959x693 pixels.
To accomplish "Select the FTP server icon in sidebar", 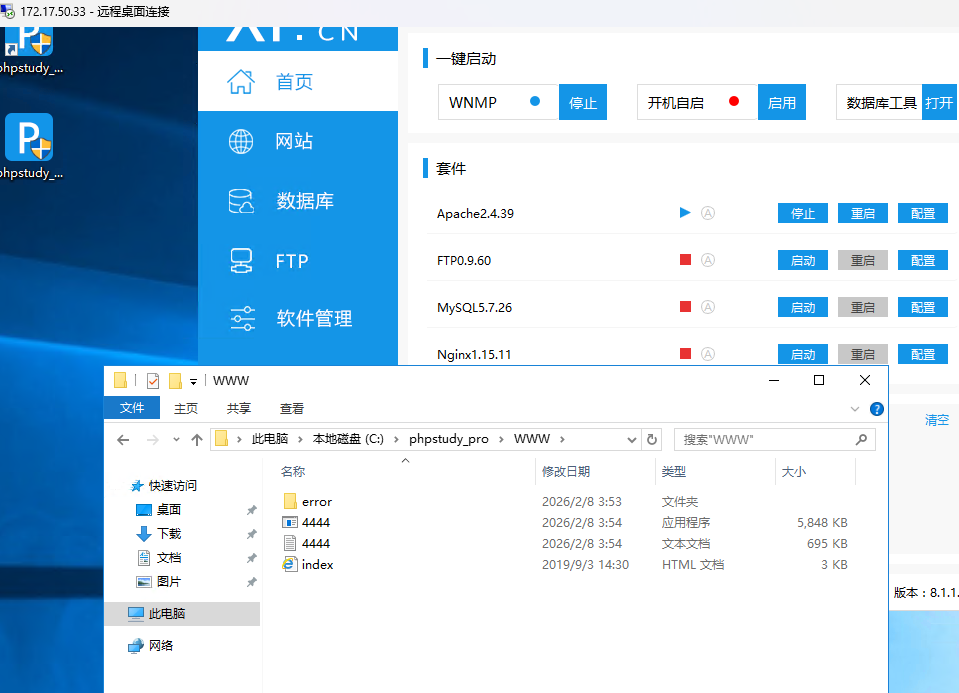I will click(x=240, y=261).
